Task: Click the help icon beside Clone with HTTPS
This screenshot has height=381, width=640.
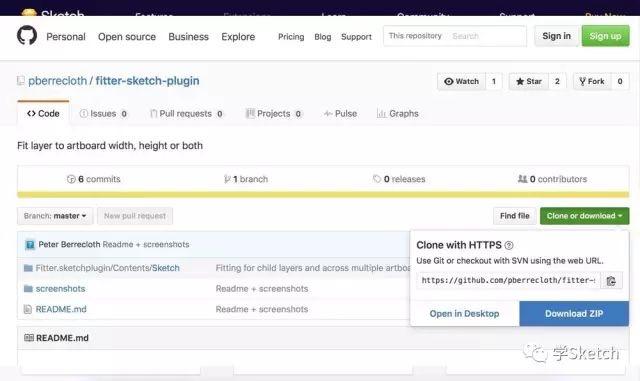Action: pos(509,245)
